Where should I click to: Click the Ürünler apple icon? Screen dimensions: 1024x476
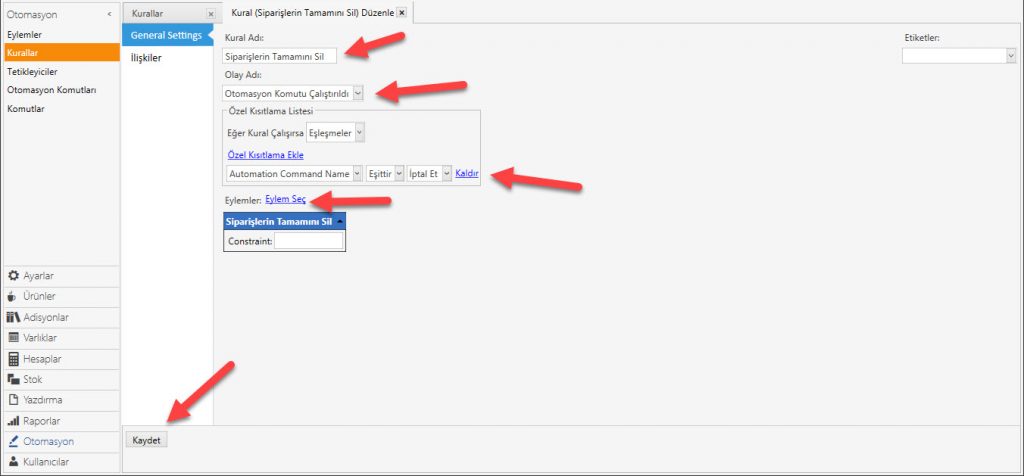click(14, 296)
